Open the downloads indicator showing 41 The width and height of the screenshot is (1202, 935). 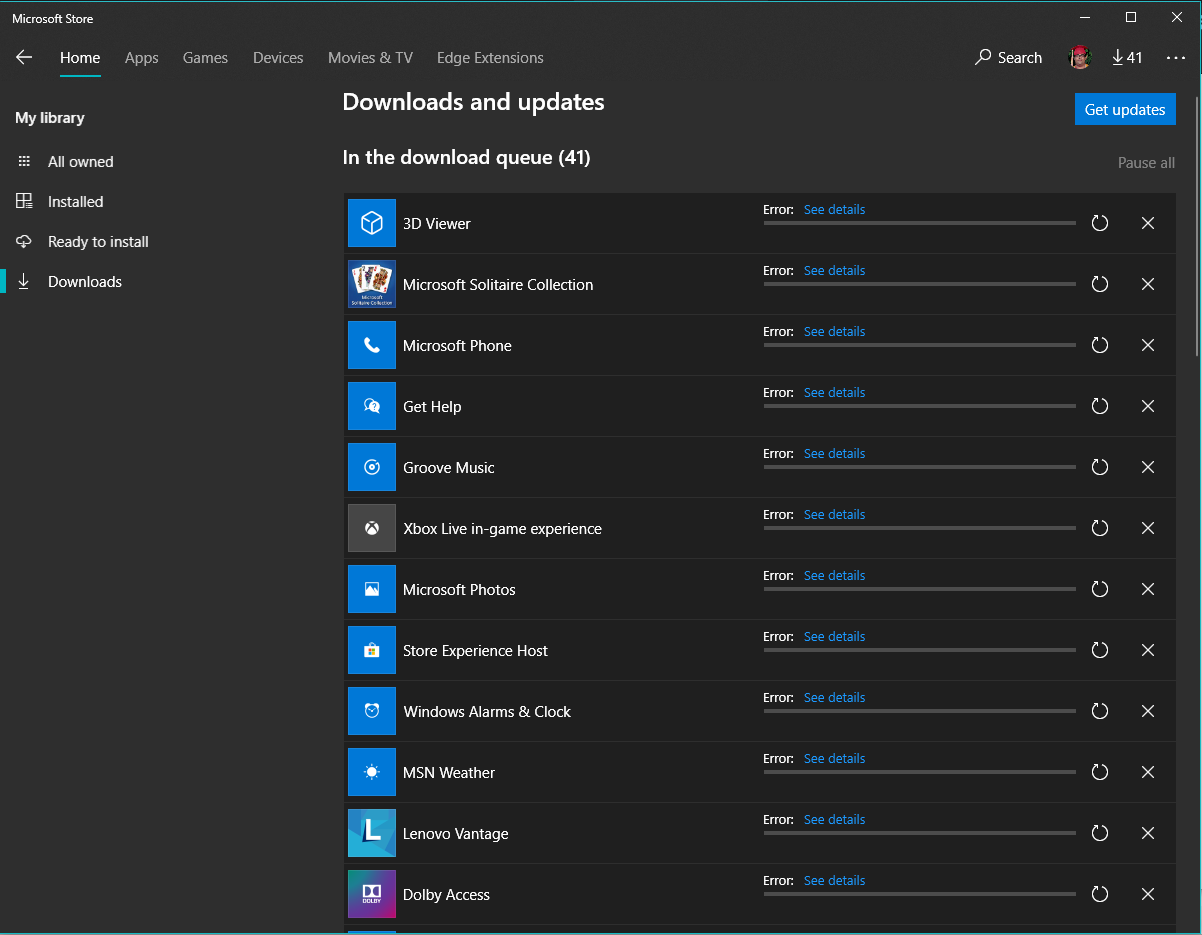pyautogui.click(x=1127, y=58)
